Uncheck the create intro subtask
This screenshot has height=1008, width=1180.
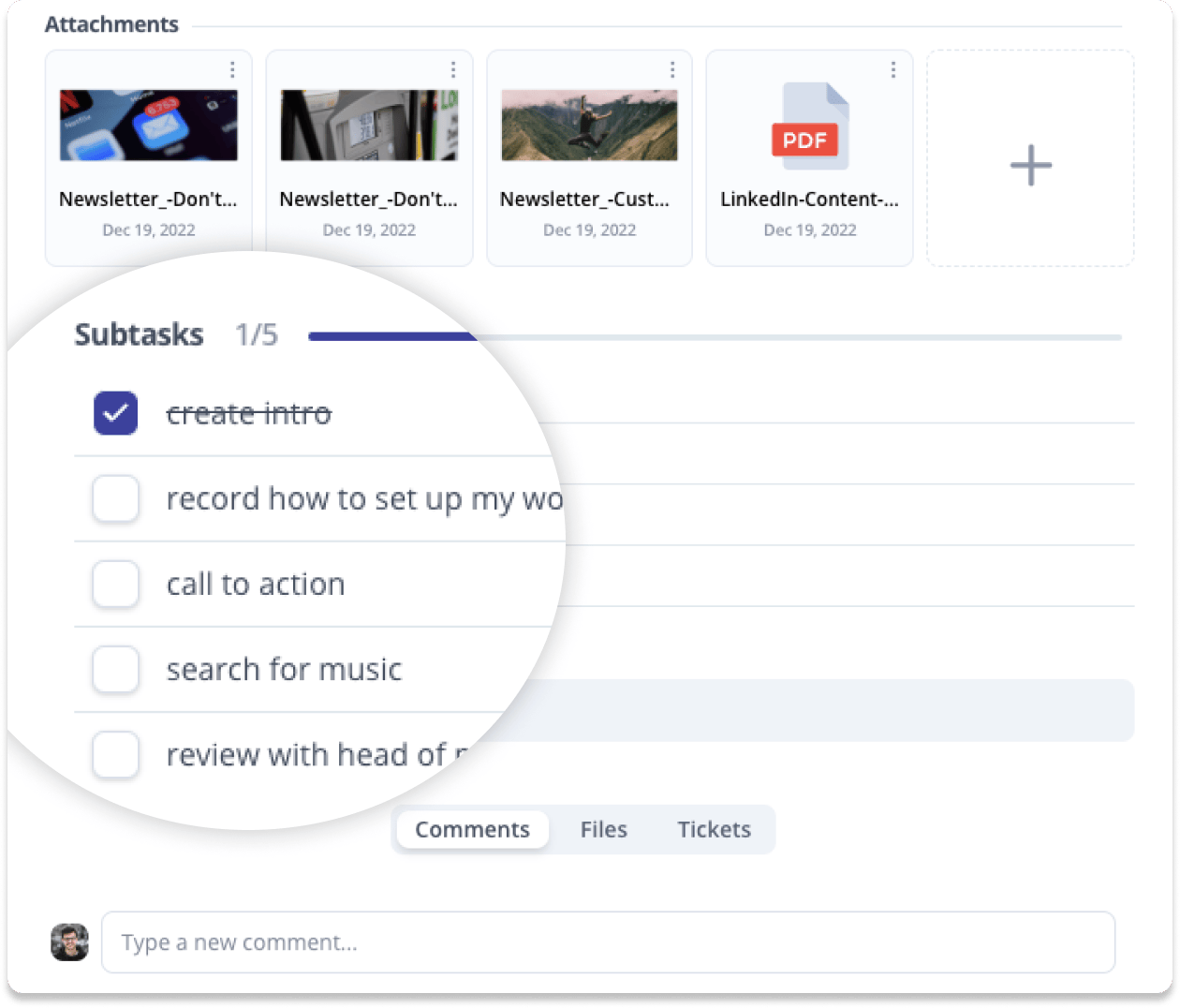click(116, 413)
